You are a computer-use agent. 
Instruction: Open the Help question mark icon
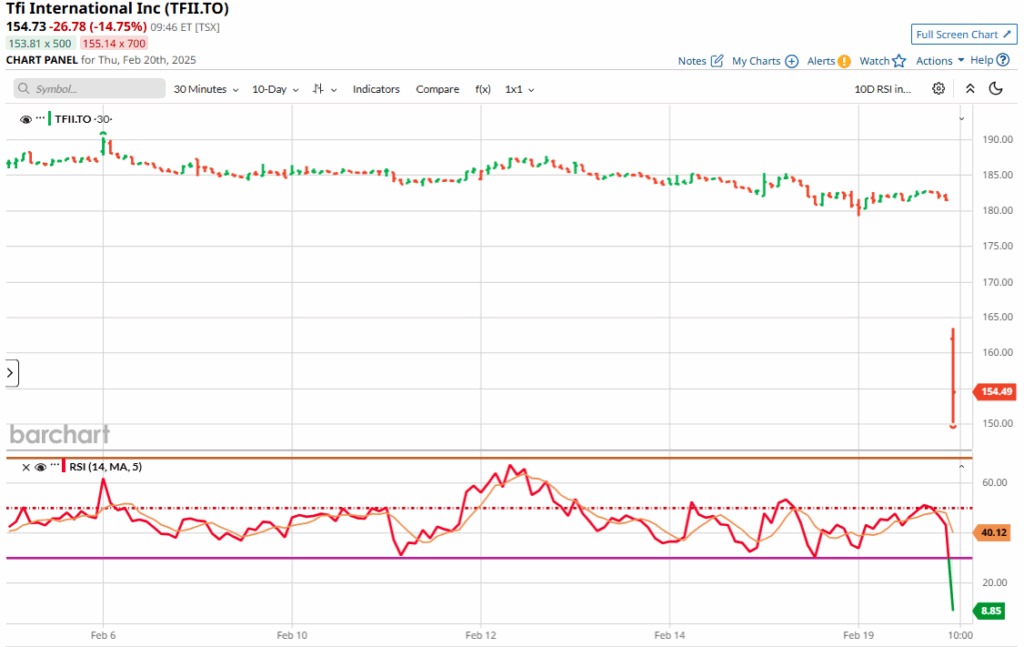(x=1003, y=60)
